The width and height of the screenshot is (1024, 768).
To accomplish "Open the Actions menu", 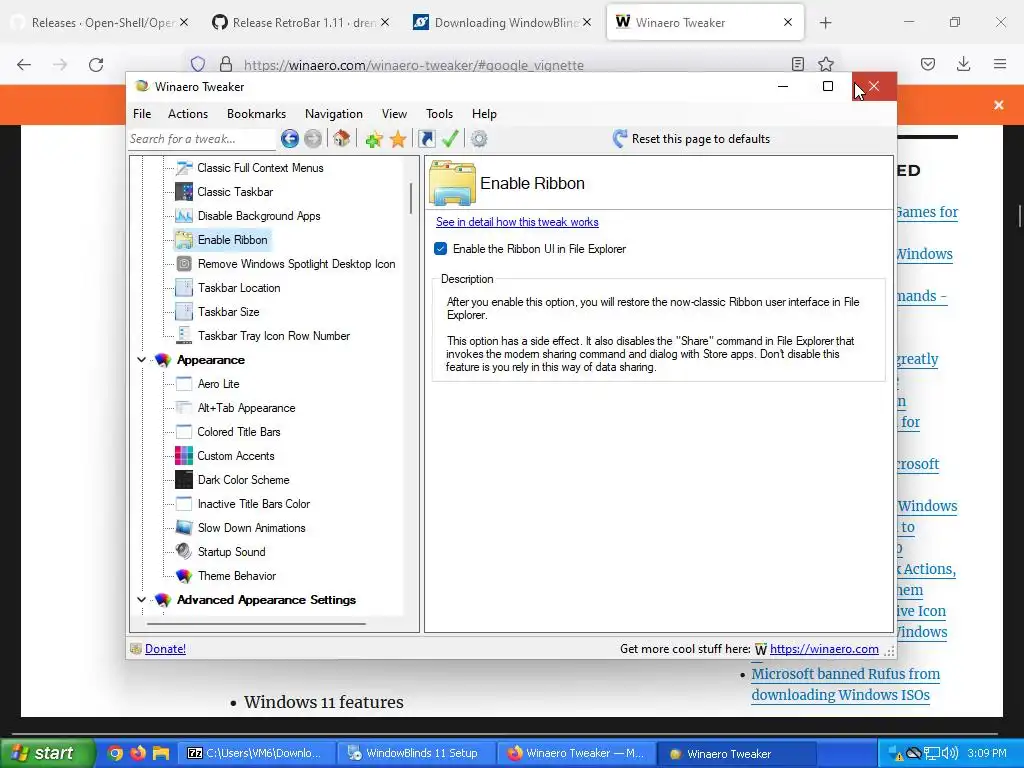I will [188, 114].
